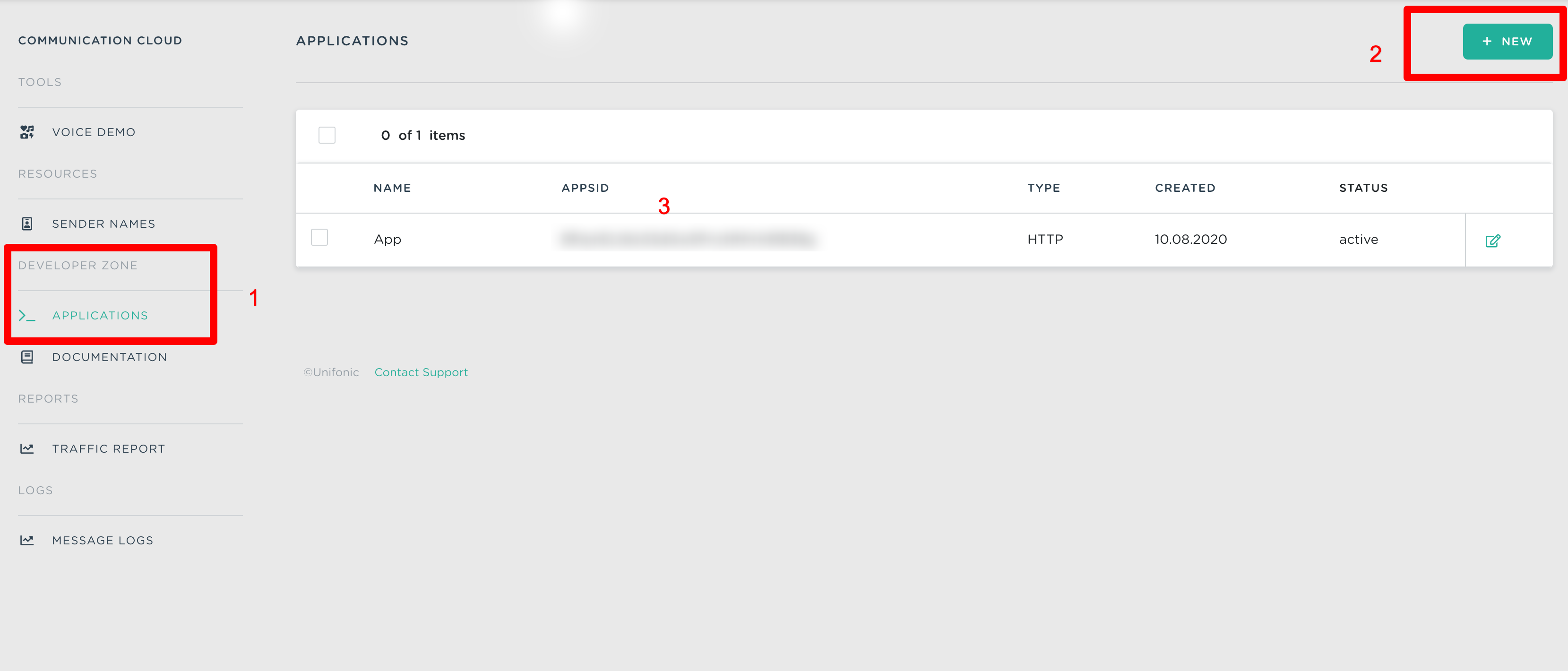Go to Sender Names section

tap(103, 224)
